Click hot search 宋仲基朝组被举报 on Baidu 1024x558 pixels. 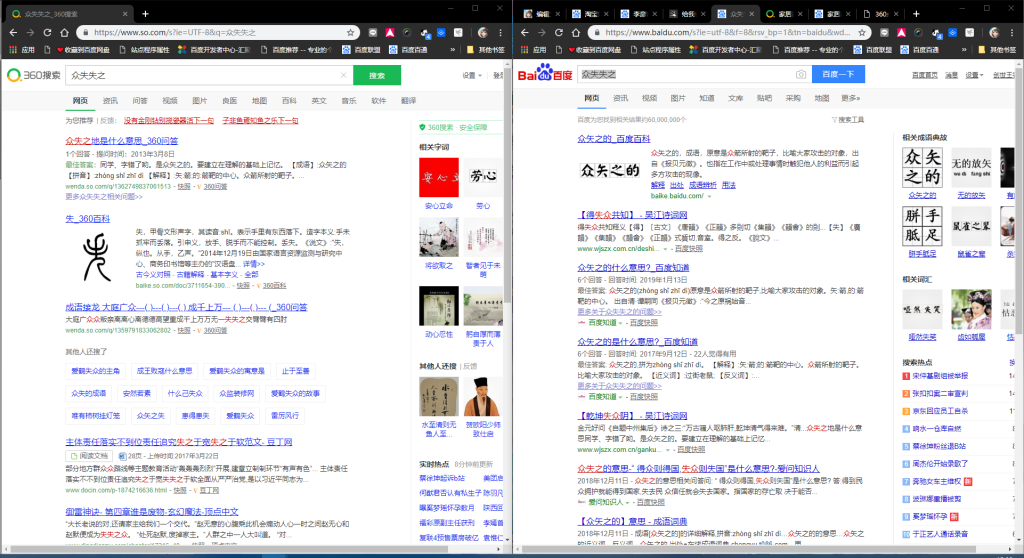coord(940,376)
